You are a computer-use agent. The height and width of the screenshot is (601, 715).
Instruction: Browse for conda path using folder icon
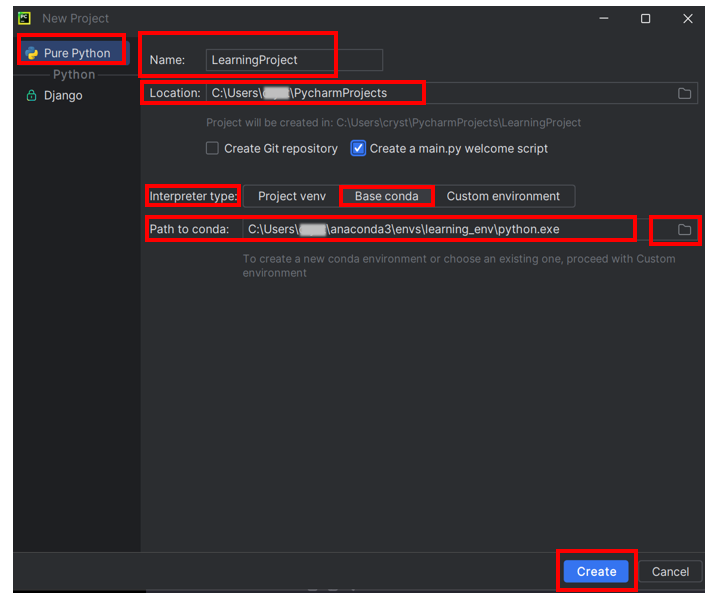click(x=684, y=229)
